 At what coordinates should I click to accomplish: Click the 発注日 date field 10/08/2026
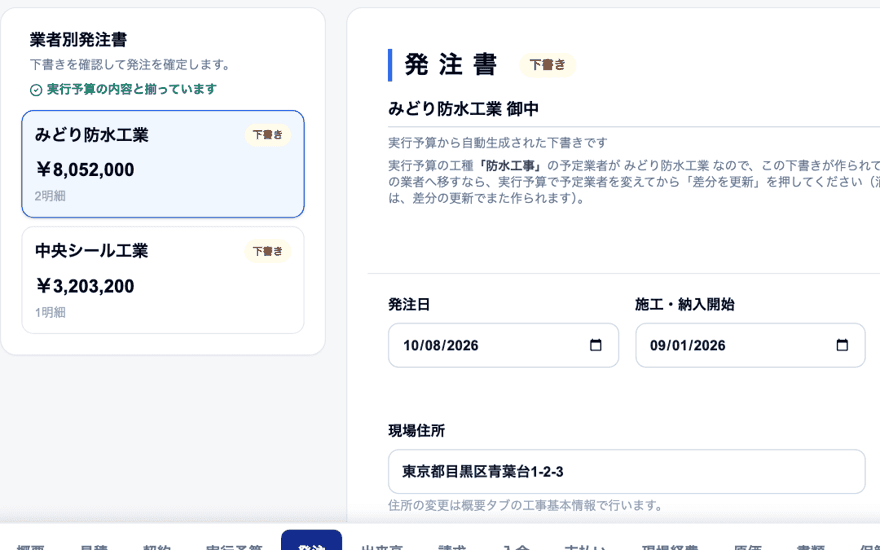click(503, 345)
